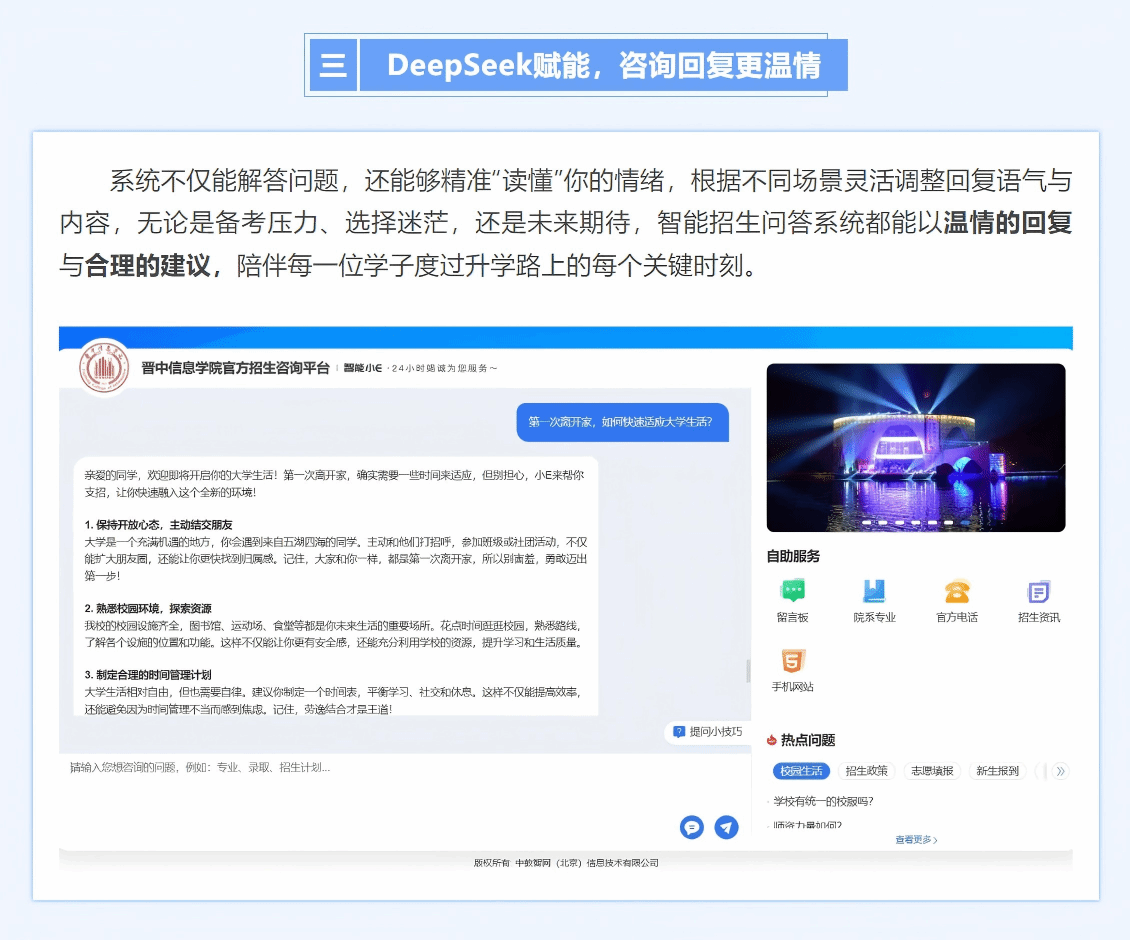Open the 招生资讯 news icon
The height and width of the screenshot is (940, 1130).
pos(1038,591)
